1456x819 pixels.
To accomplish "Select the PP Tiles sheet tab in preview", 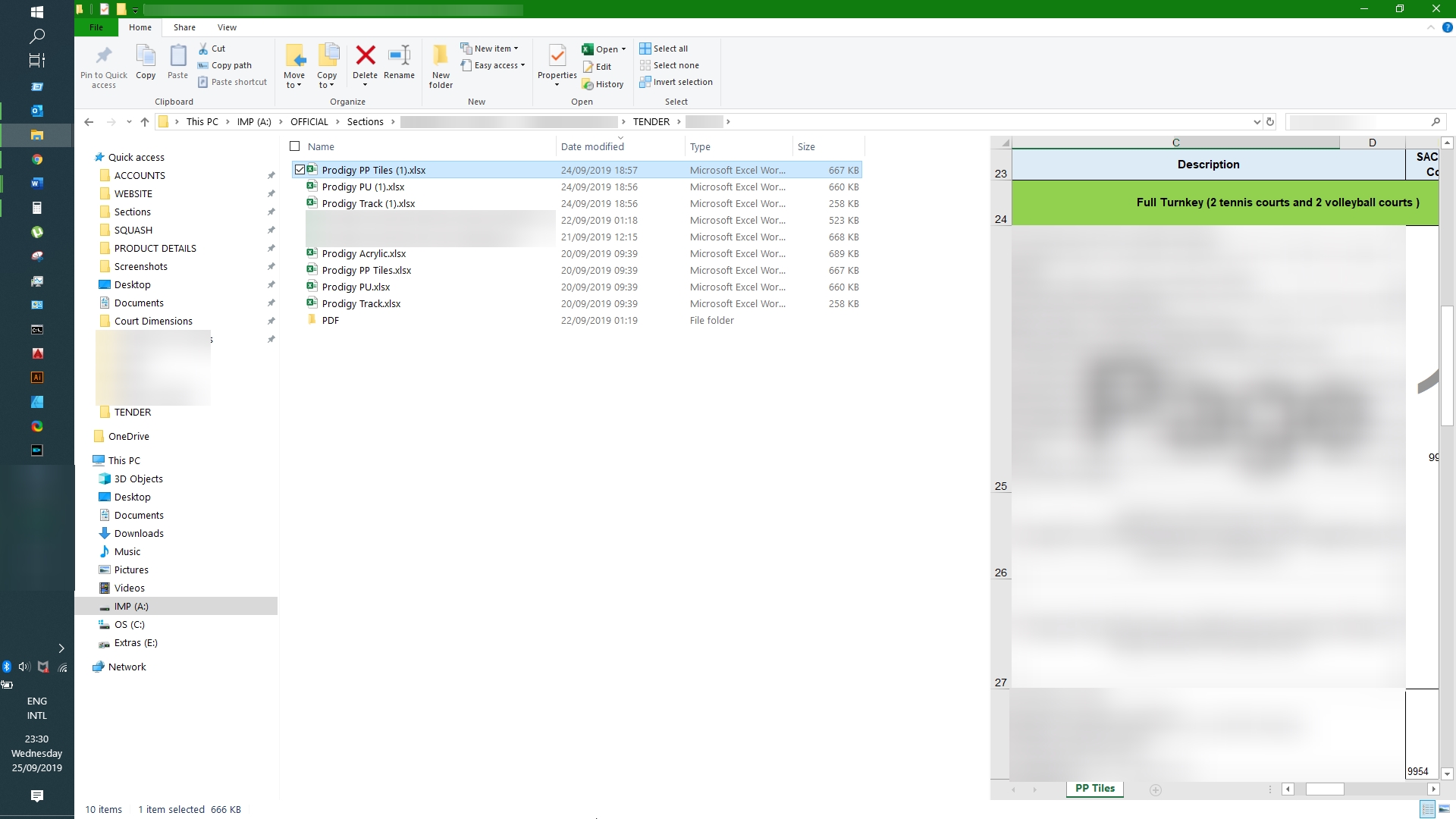I will 1095,789.
